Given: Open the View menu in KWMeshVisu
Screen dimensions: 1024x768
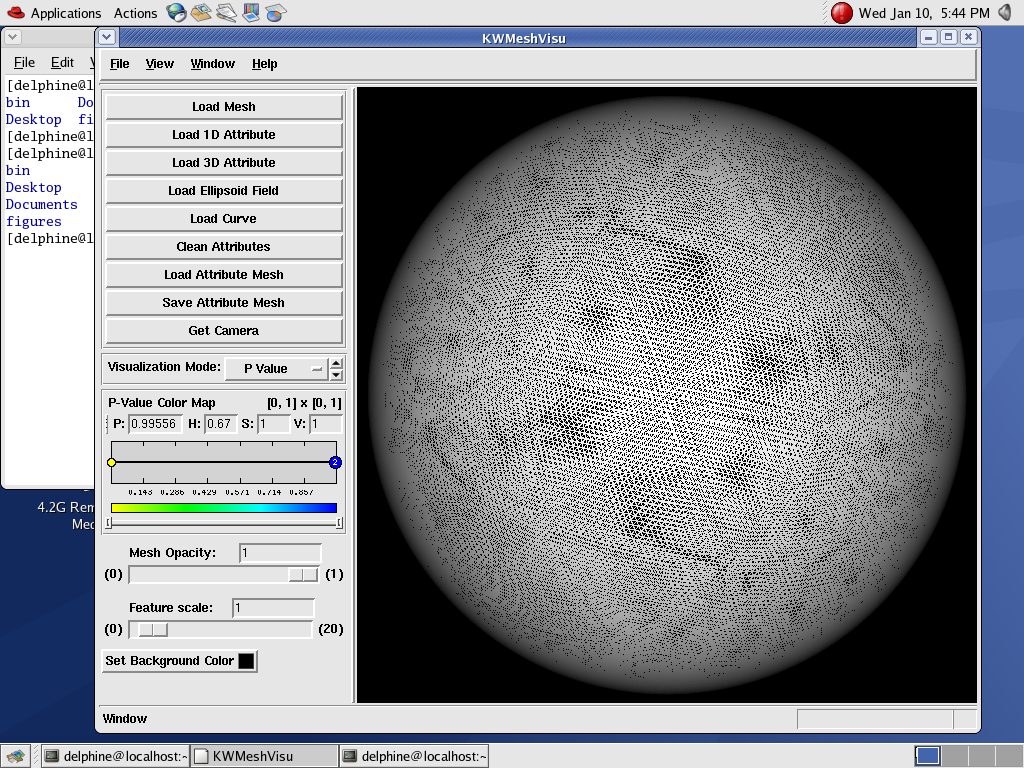Looking at the screenshot, I should pos(159,64).
